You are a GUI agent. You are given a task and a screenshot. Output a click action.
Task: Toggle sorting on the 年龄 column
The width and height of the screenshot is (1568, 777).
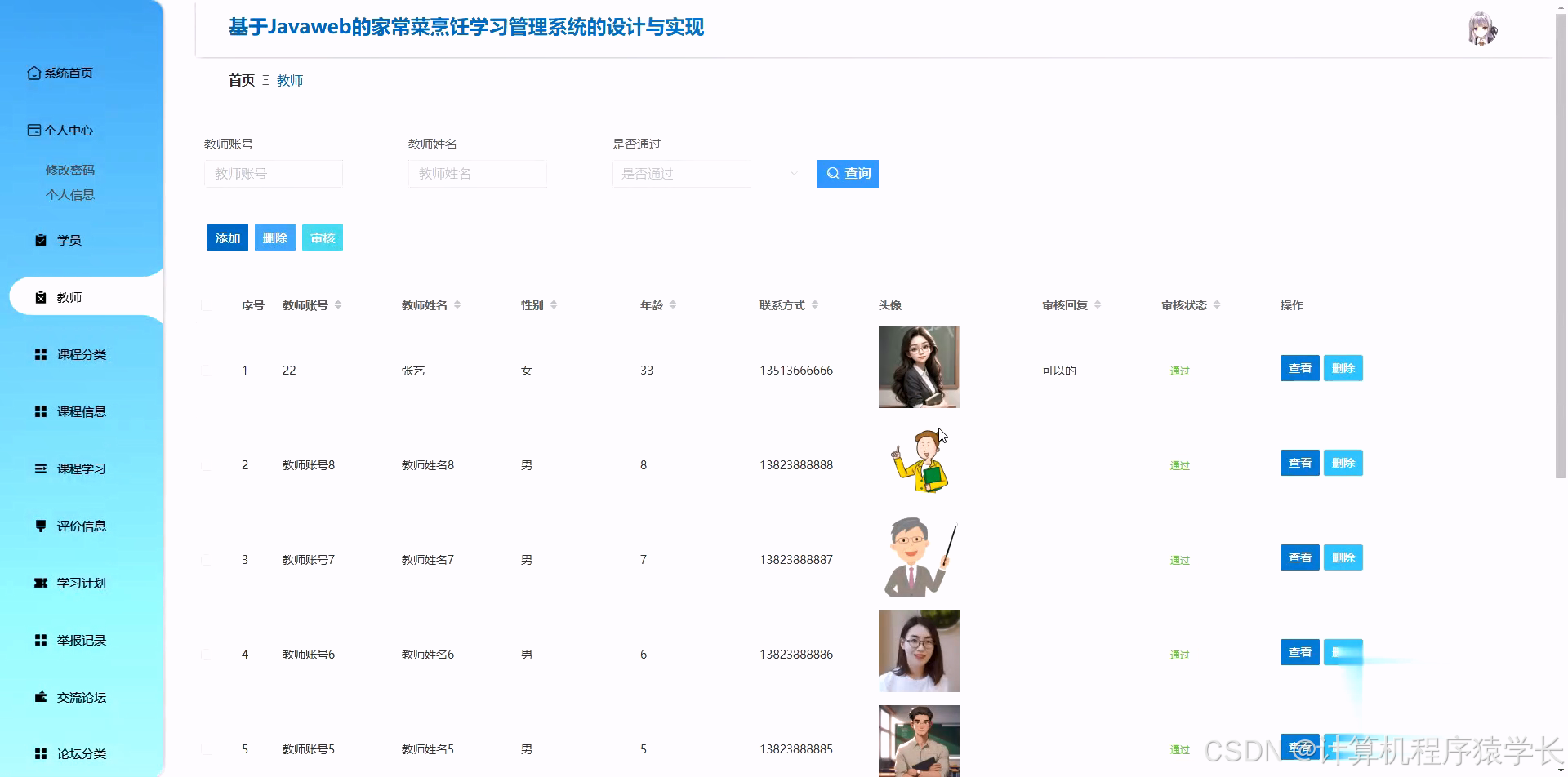pyautogui.click(x=673, y=304)
